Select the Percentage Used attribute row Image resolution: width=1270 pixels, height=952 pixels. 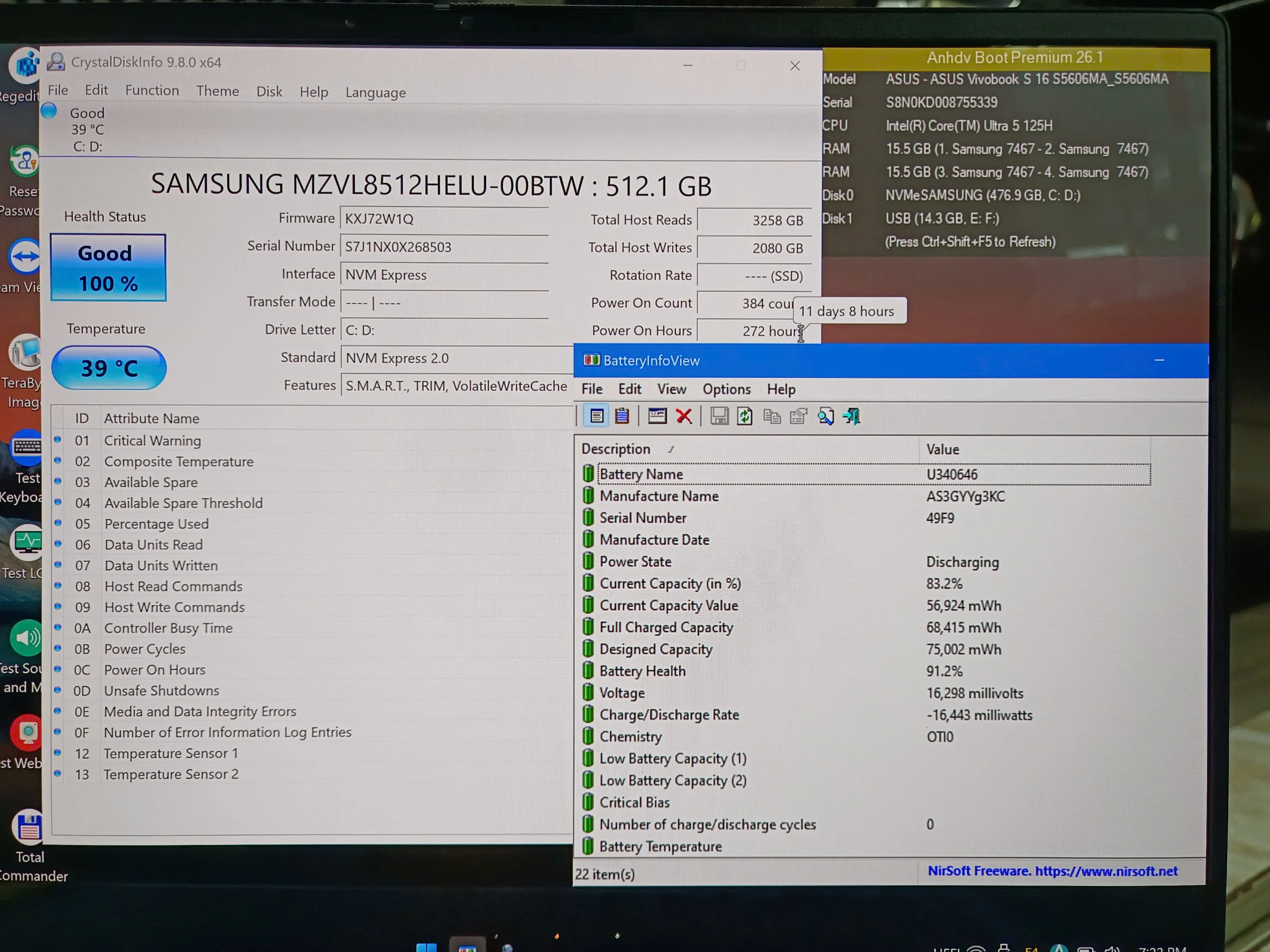click(x=313, y=523)
